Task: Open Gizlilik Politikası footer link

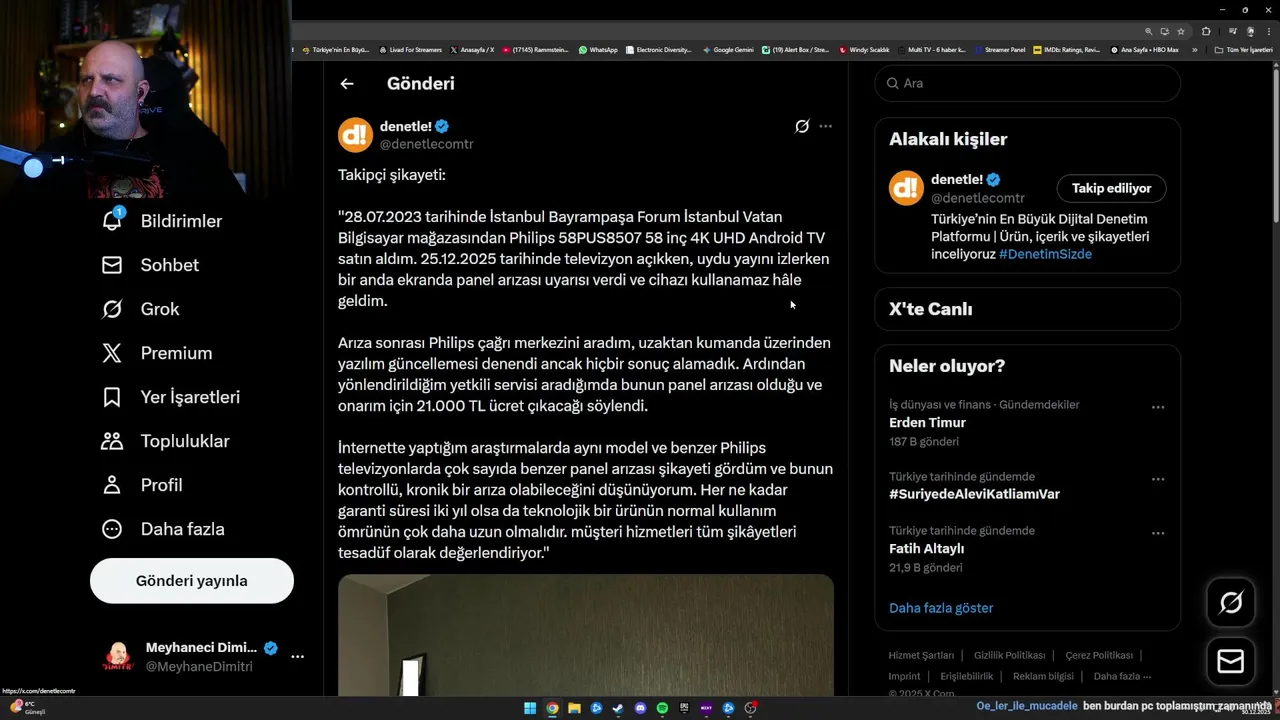Action: (x=1009, y=656)
